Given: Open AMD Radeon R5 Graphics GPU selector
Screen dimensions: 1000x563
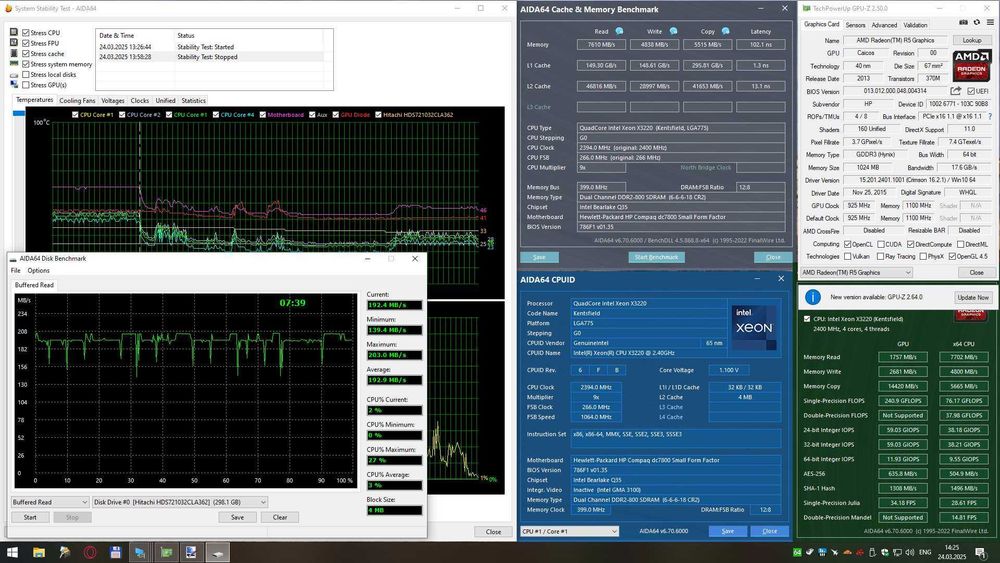Looking at the screenshot, I should click(856, 272).
